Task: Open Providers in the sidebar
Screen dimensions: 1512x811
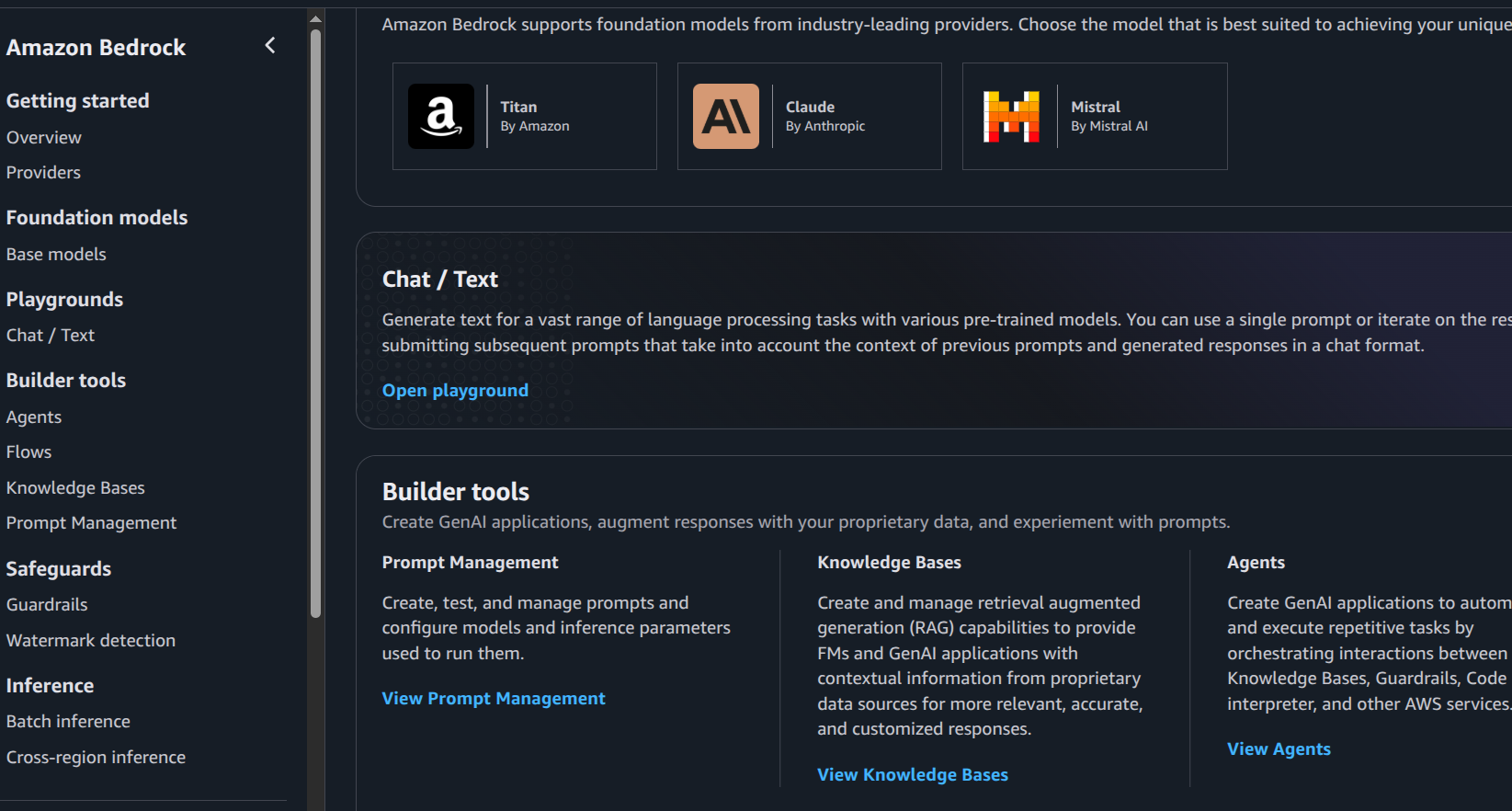Action: click(x=43, y=172)
